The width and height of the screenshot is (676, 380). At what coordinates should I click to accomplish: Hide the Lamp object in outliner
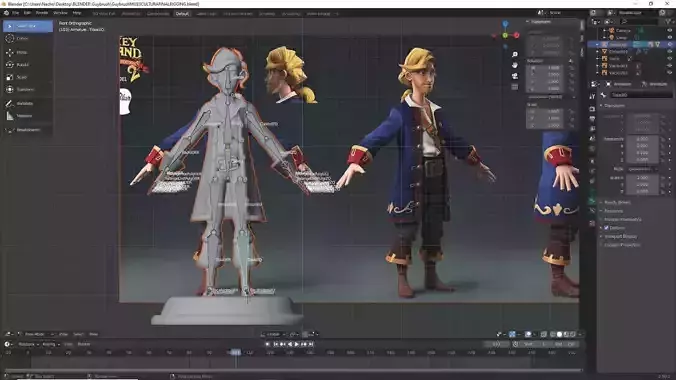pos(670,38)
